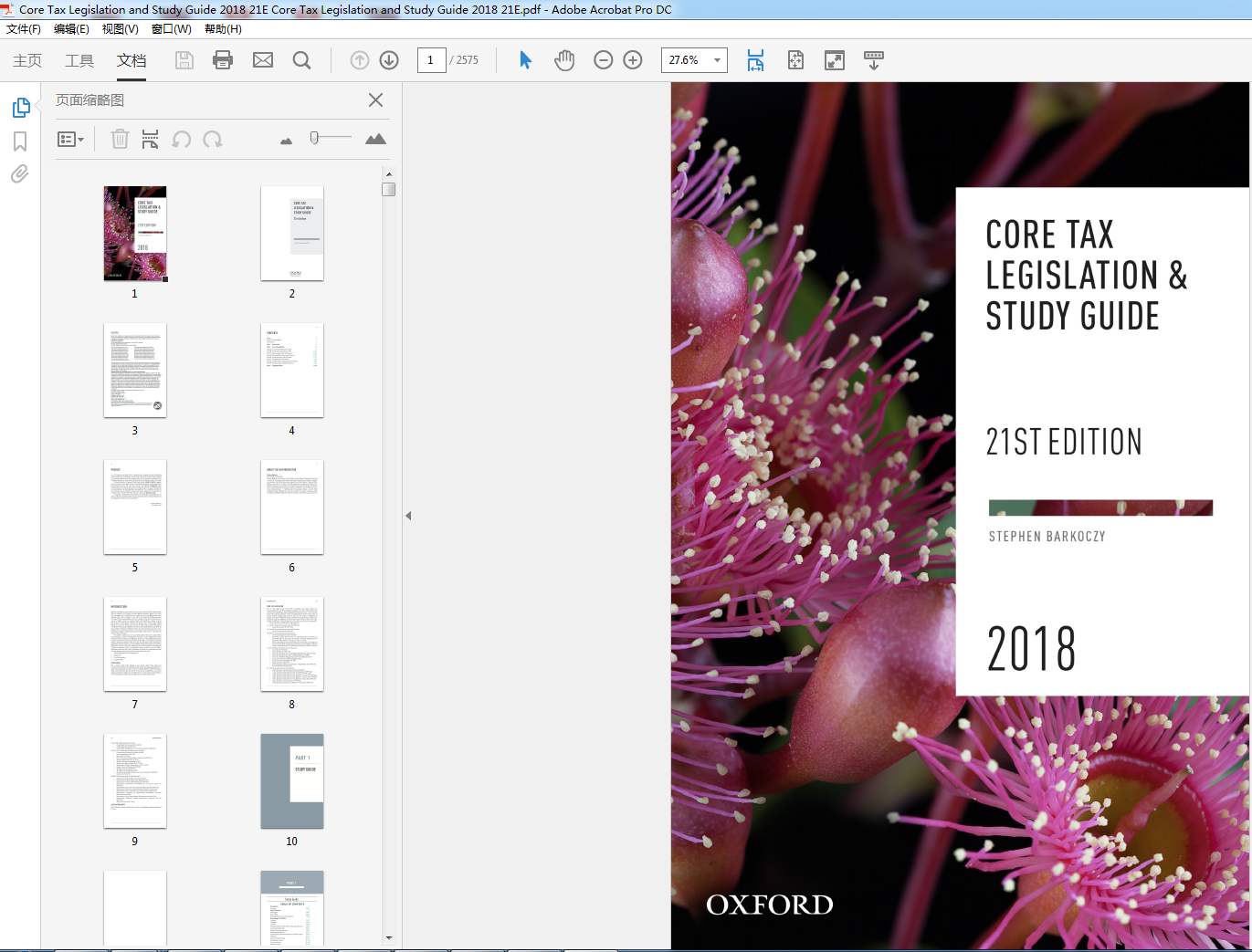Viewport: 1252px width, 952px height.
Task: Open the 窗口(W) menu
Action: coord(172,29)
